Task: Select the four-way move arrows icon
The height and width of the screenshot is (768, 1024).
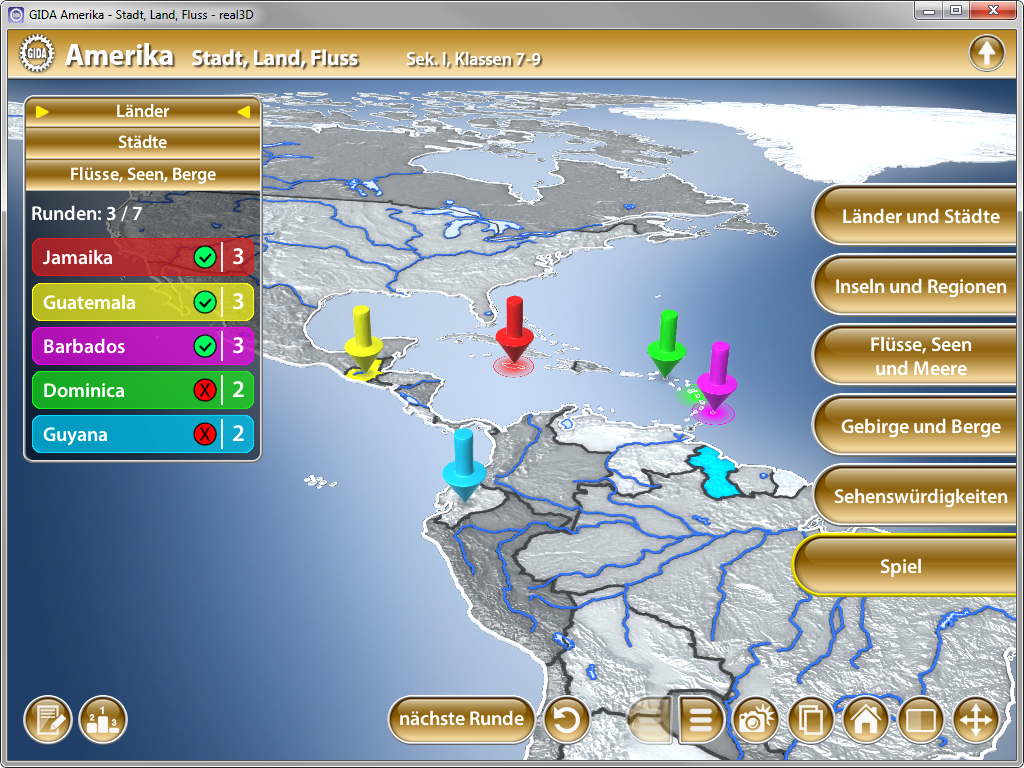Action: click(976, 720)
